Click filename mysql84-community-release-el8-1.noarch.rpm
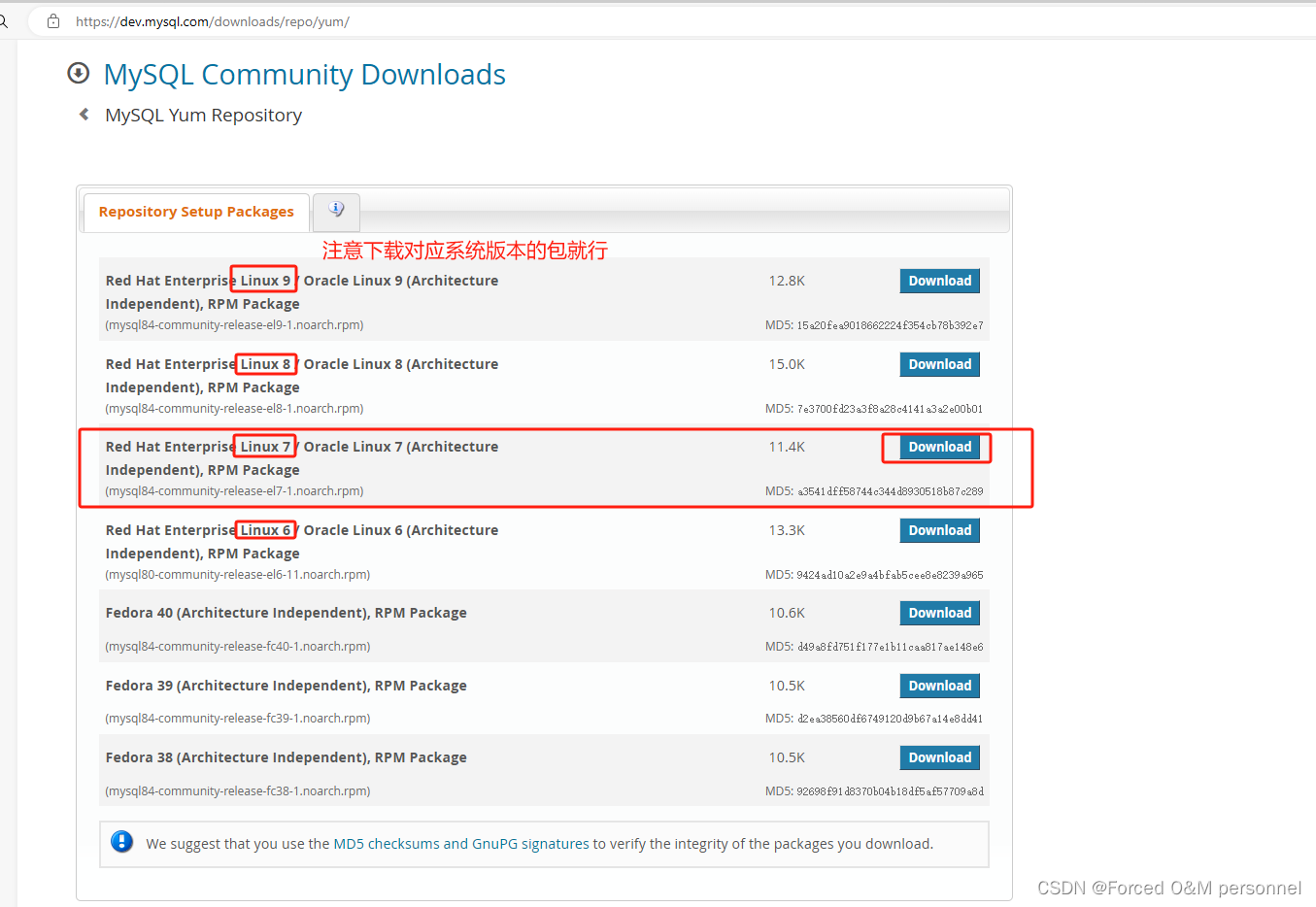 [234, 409]
